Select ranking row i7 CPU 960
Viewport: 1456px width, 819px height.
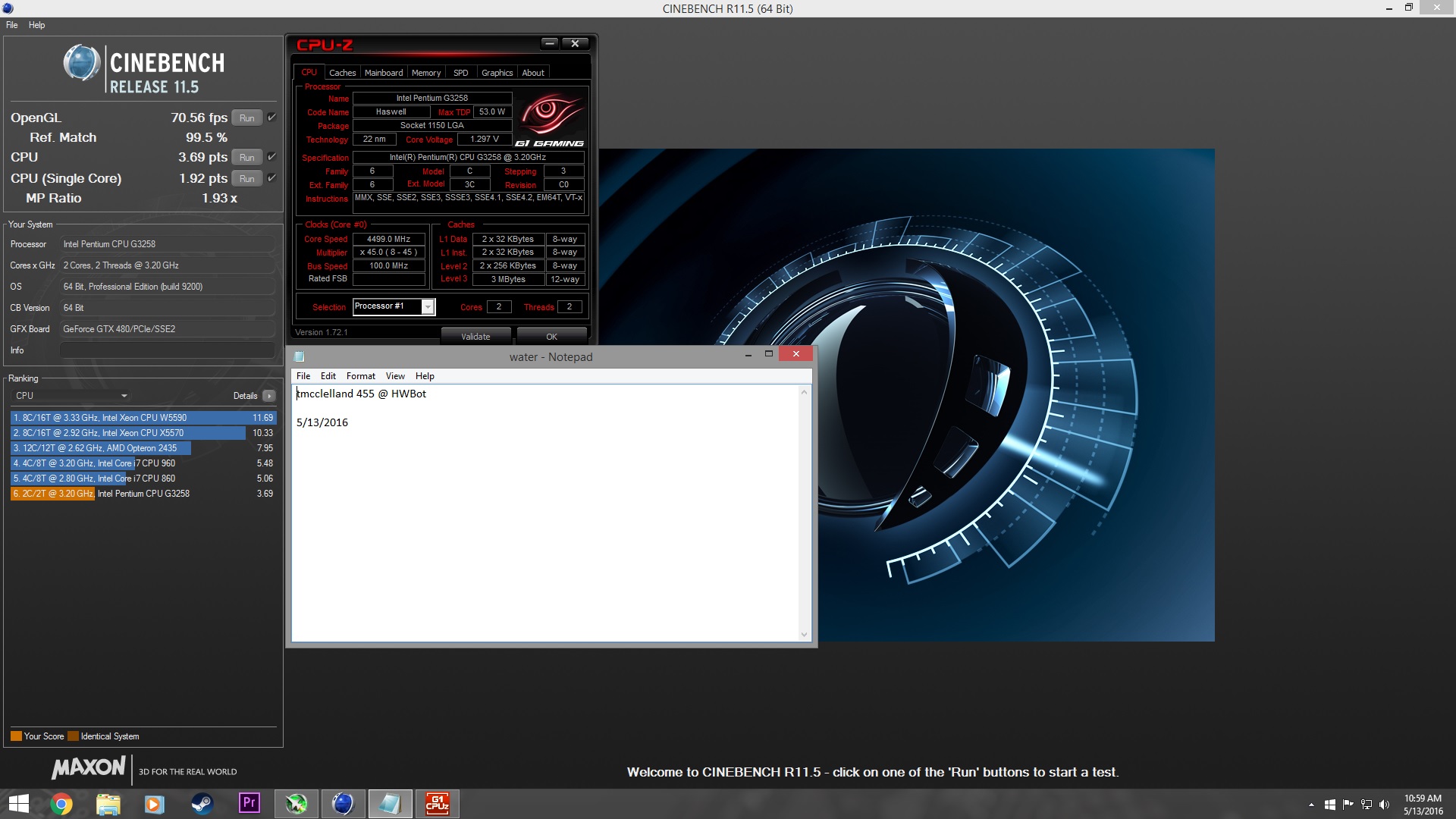pos(143,463)
